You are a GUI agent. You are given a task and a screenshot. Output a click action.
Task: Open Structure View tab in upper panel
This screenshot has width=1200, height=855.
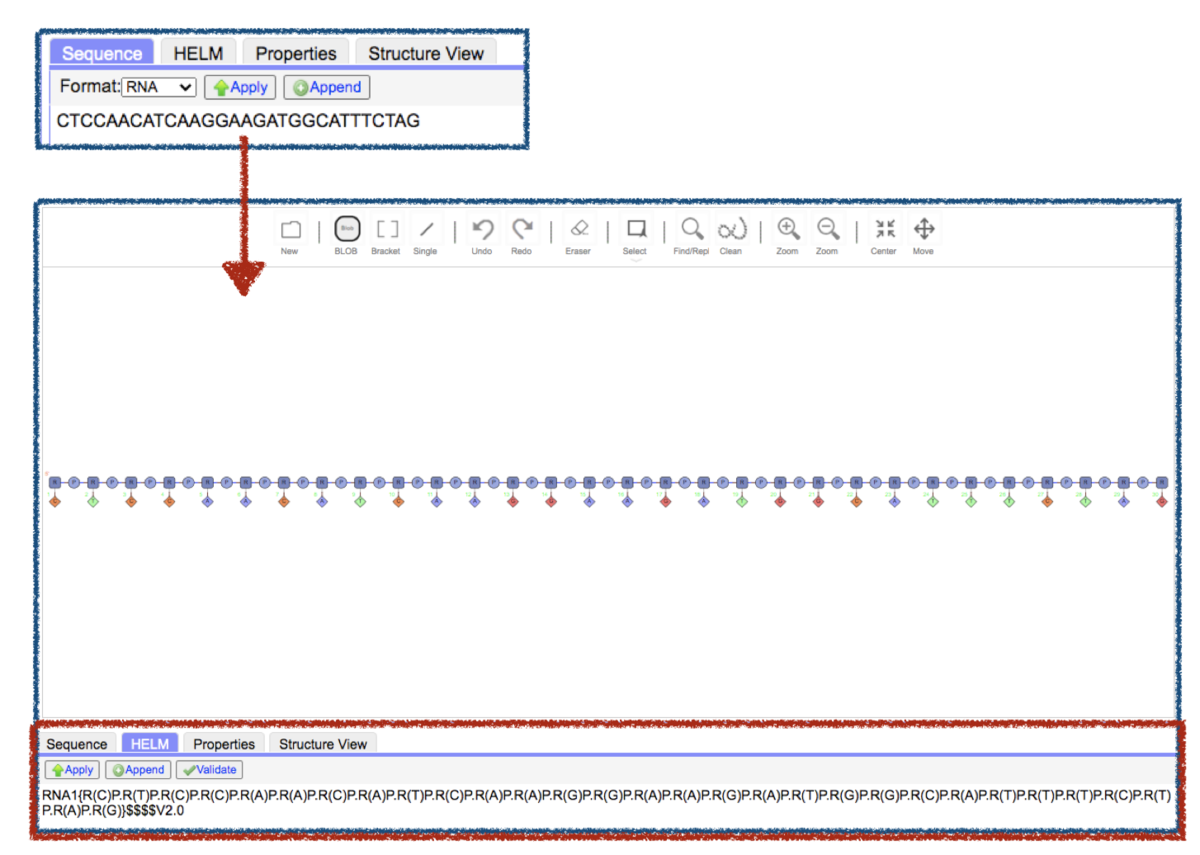(x=426, y=54)
